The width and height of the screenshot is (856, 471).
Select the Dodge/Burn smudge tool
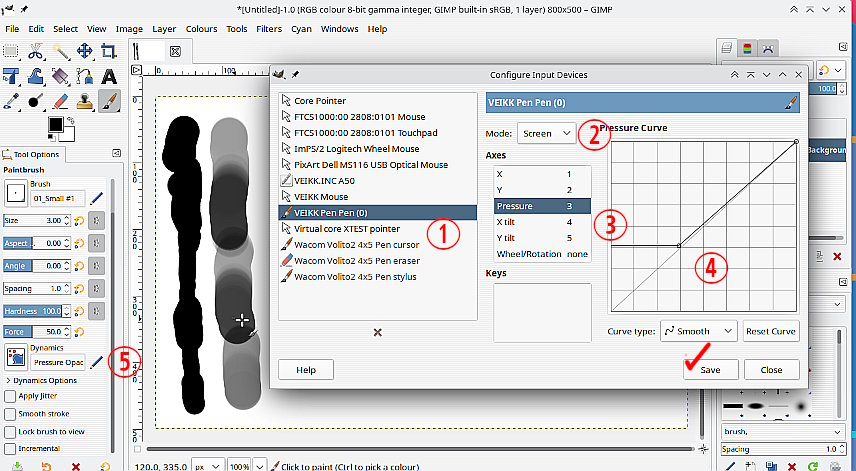(35, 101)
